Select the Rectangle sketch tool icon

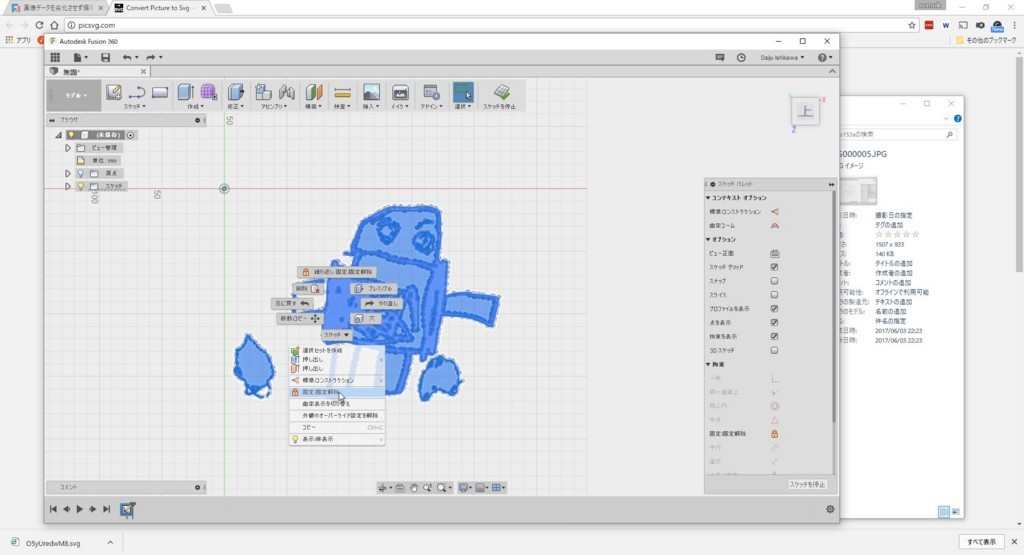click(160, 92)
